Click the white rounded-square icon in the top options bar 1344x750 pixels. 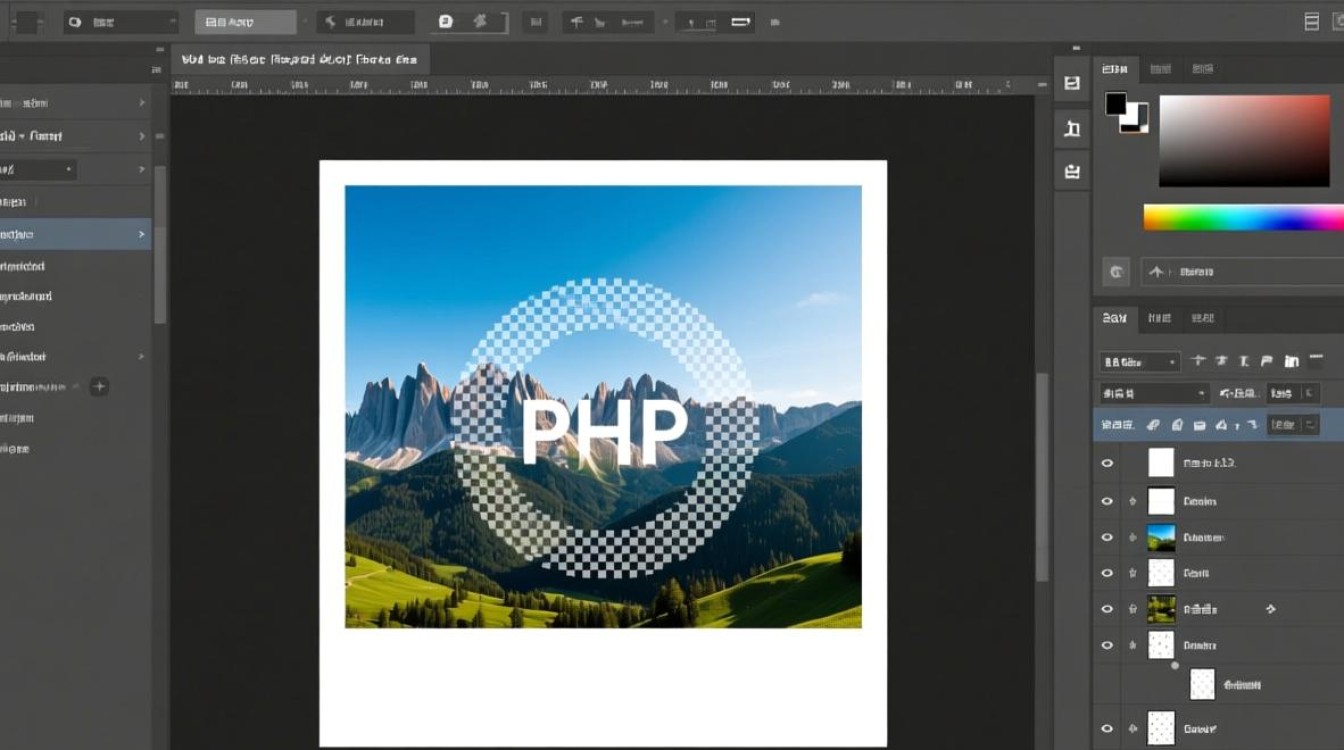[446, 22]
